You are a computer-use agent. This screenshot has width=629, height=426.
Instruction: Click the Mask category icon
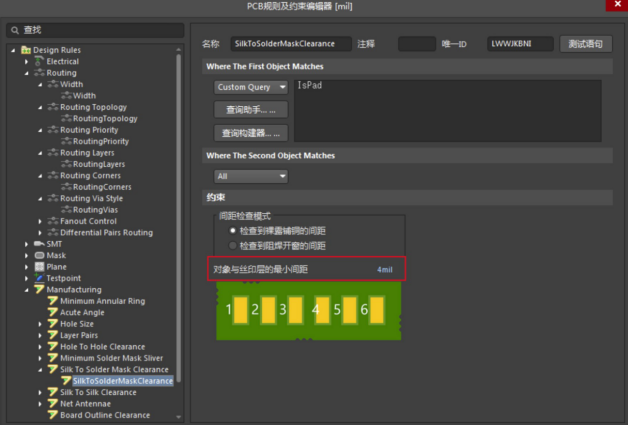[x=38, y=255]
